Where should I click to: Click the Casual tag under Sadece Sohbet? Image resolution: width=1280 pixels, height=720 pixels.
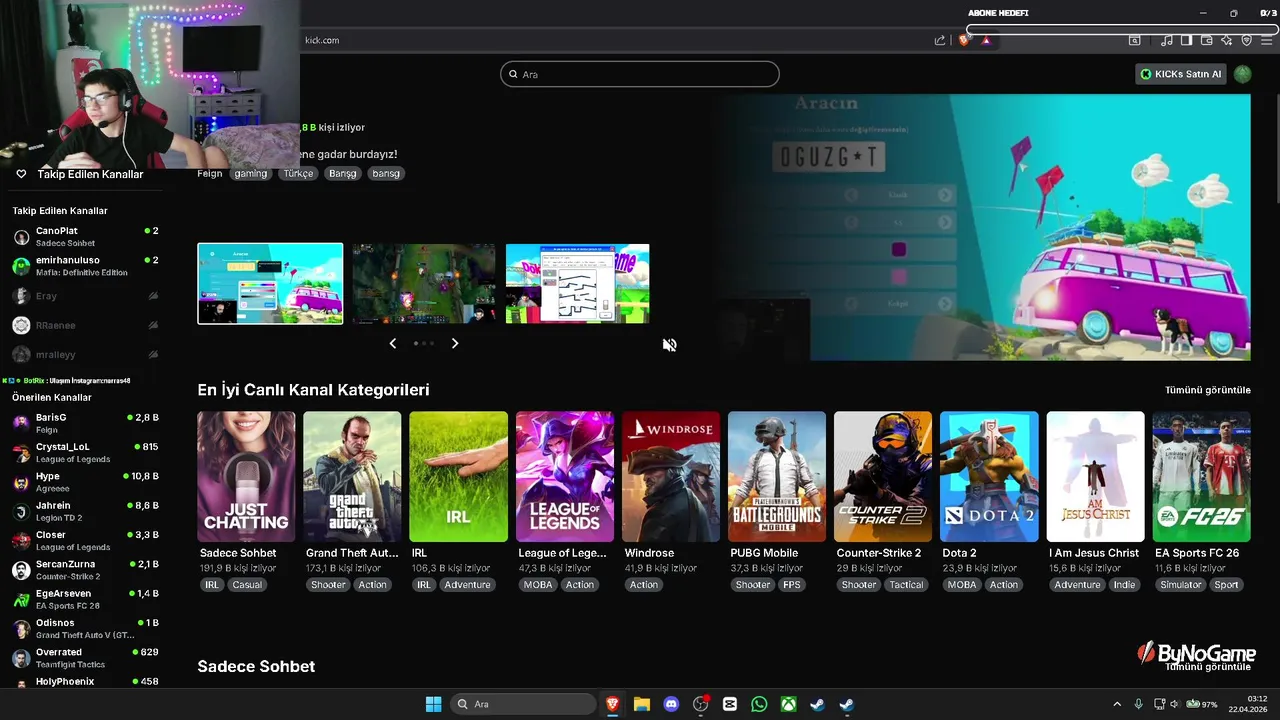(x=247, y=585)
